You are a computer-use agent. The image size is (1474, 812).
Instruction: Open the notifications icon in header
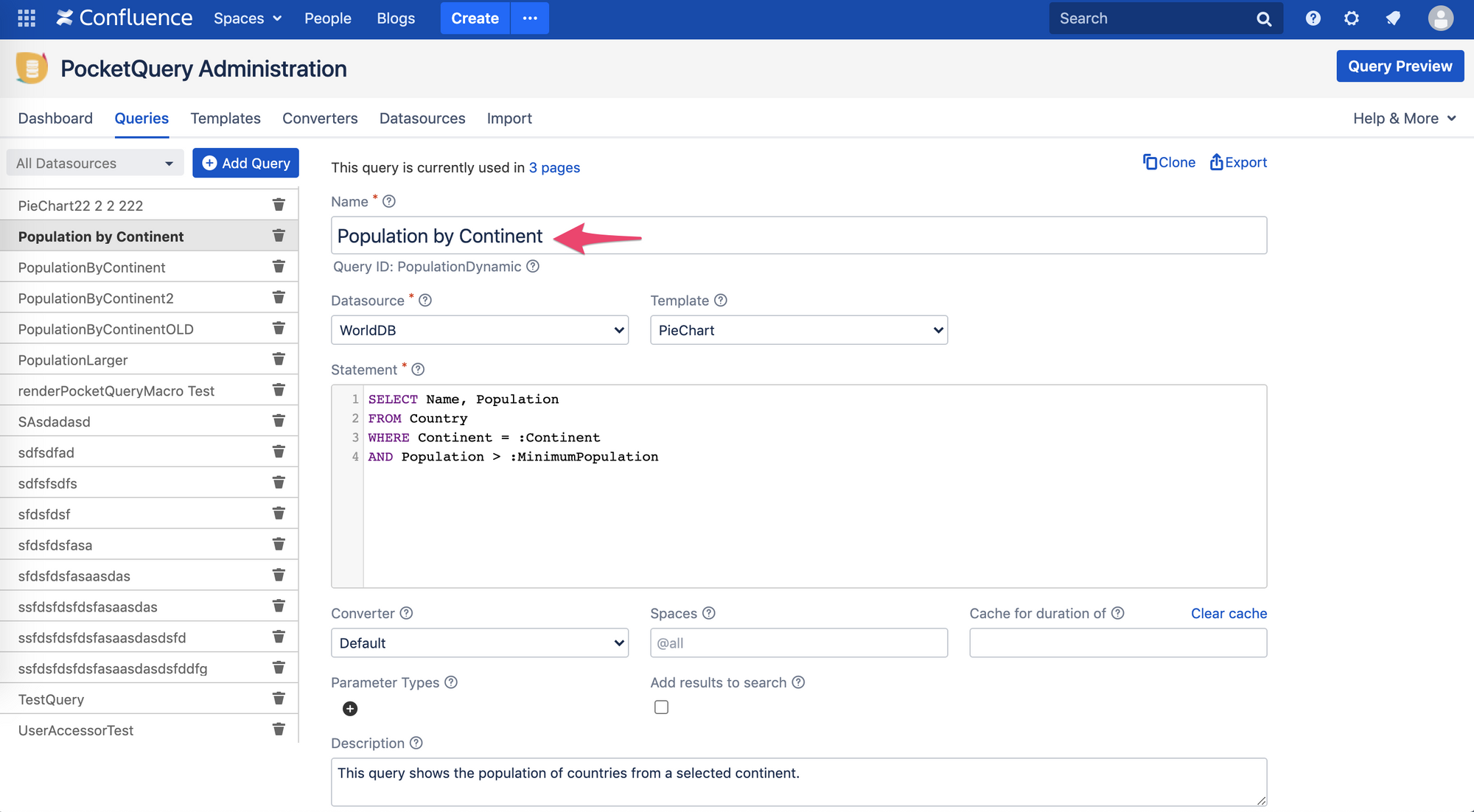[x=1392, y=18]
